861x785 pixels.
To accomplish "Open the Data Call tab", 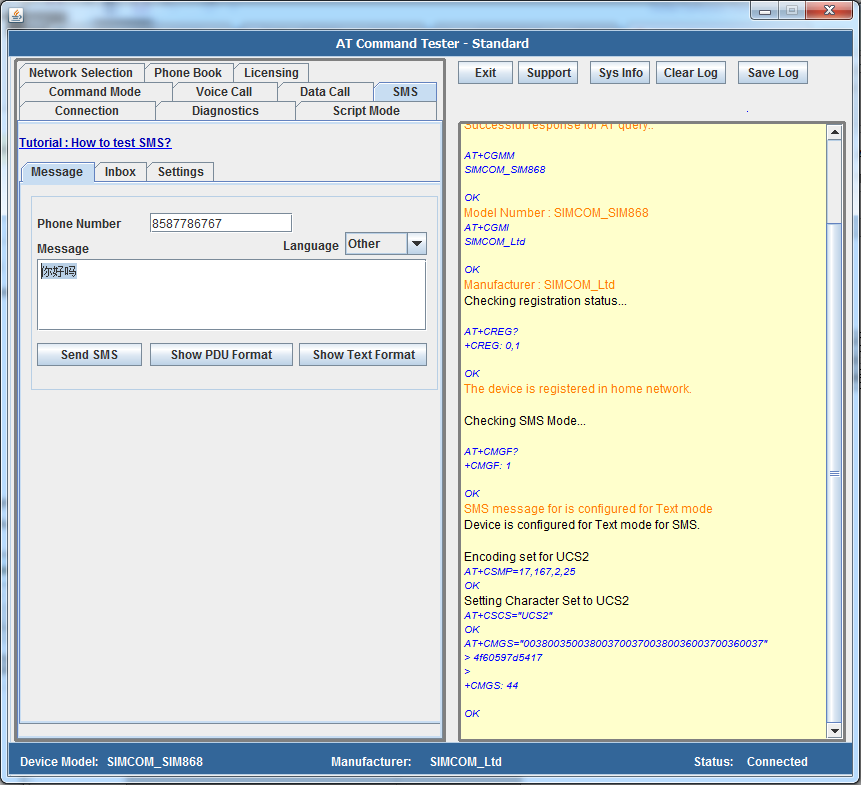I will pos(325,92).
